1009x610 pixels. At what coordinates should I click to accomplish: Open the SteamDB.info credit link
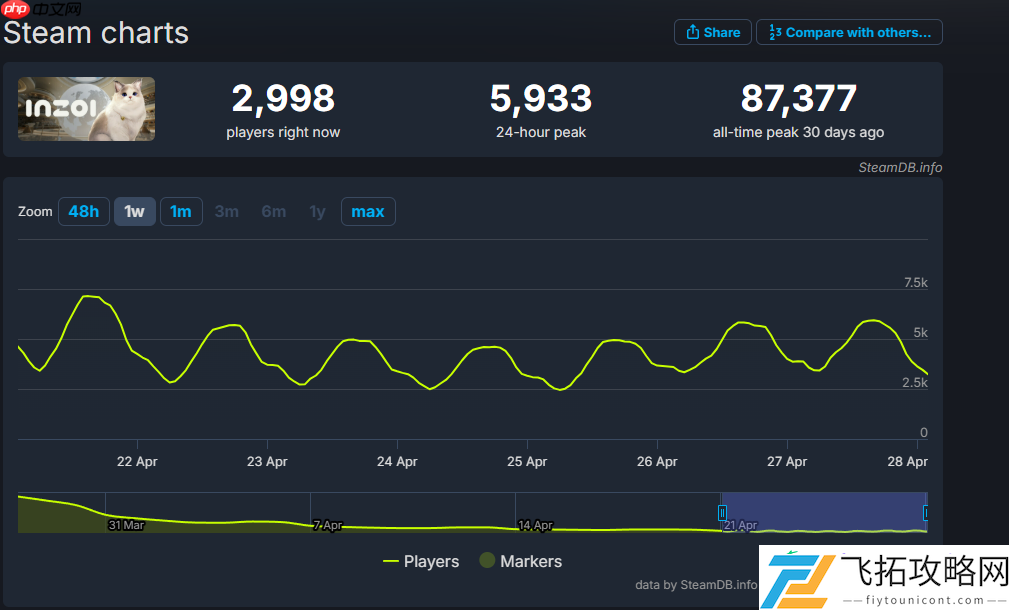click(x=900, y=167)
